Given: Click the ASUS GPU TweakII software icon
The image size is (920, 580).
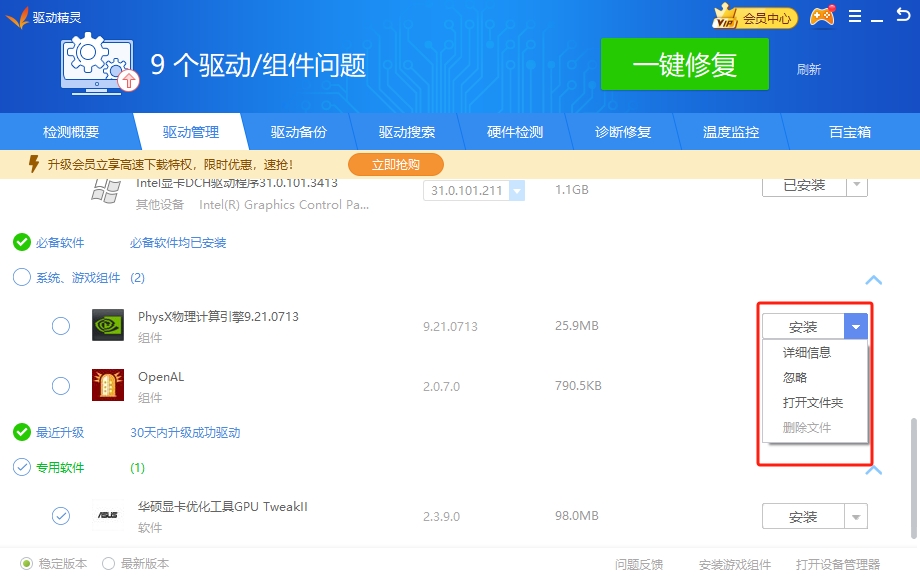Looking at the screenshot, I should pyautogui.click(x=108, y=515).
